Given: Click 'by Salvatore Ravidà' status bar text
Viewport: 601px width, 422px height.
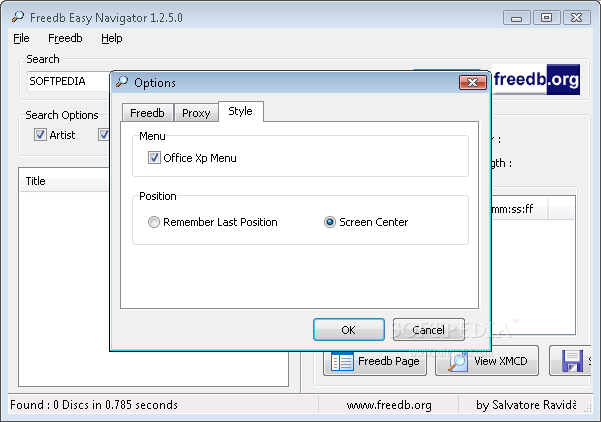Looking at the screenshot, I should pos(526,405).
